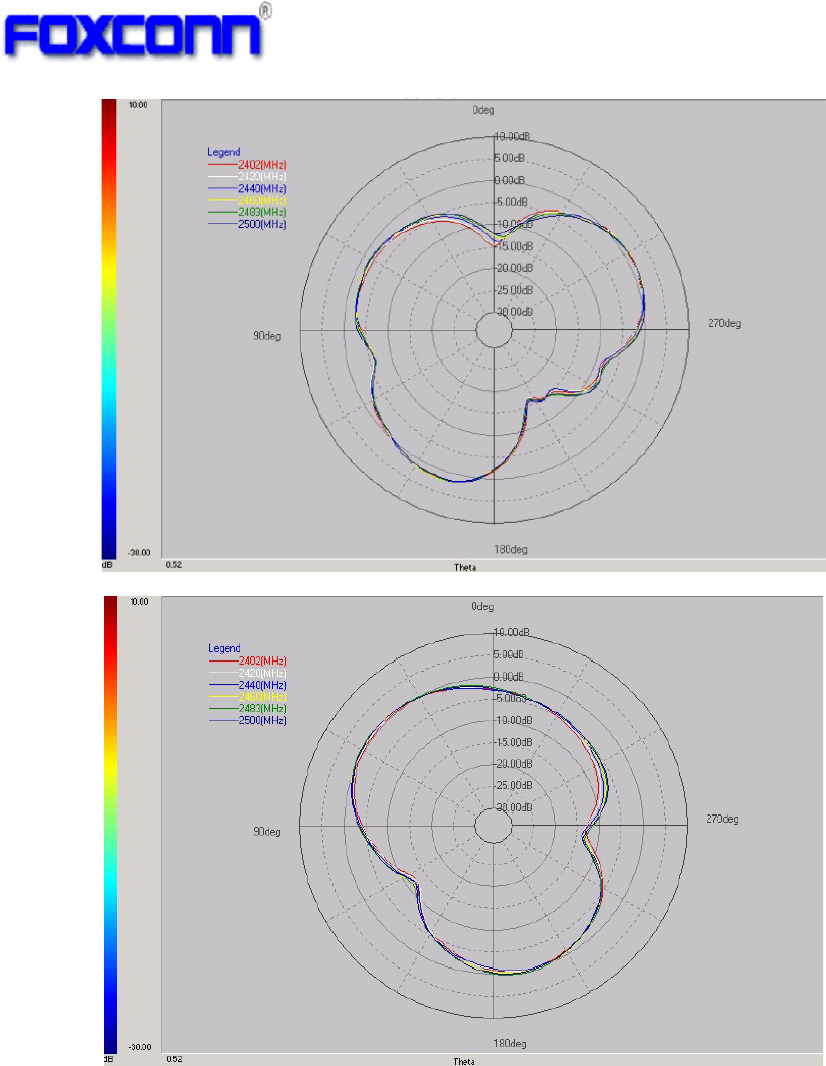Click the Theta axis label under upper plot
Screen dimensions: 826x1066
(465, 567)
